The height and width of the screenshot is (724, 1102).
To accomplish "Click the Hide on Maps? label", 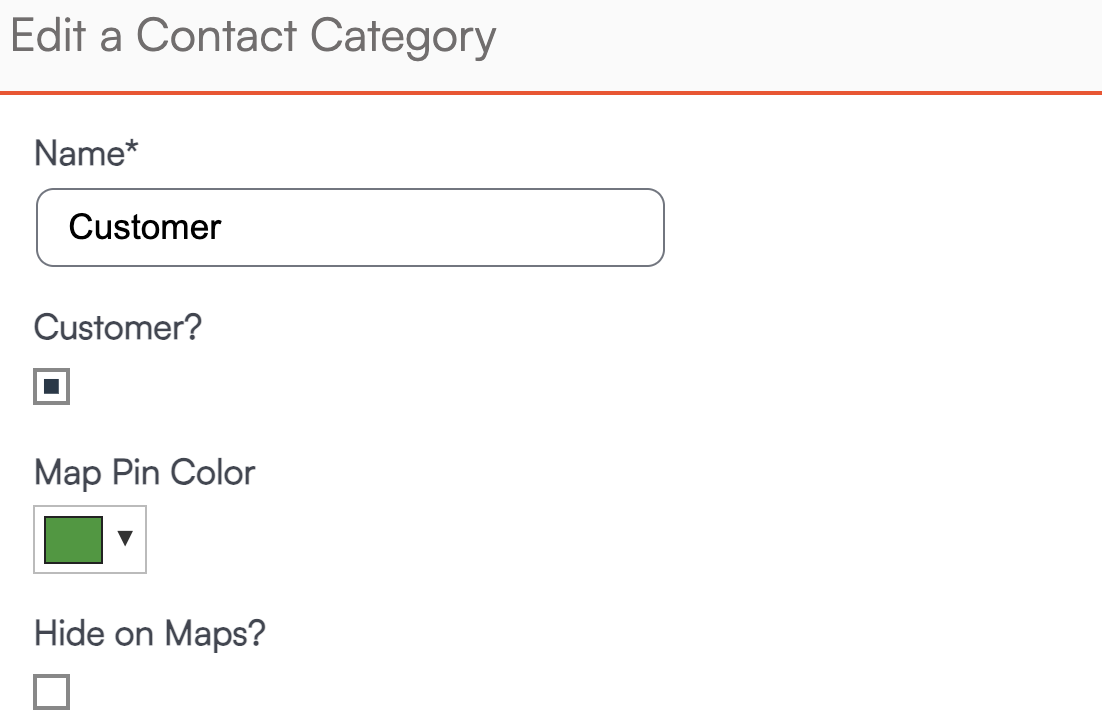I will coord(150,634).
